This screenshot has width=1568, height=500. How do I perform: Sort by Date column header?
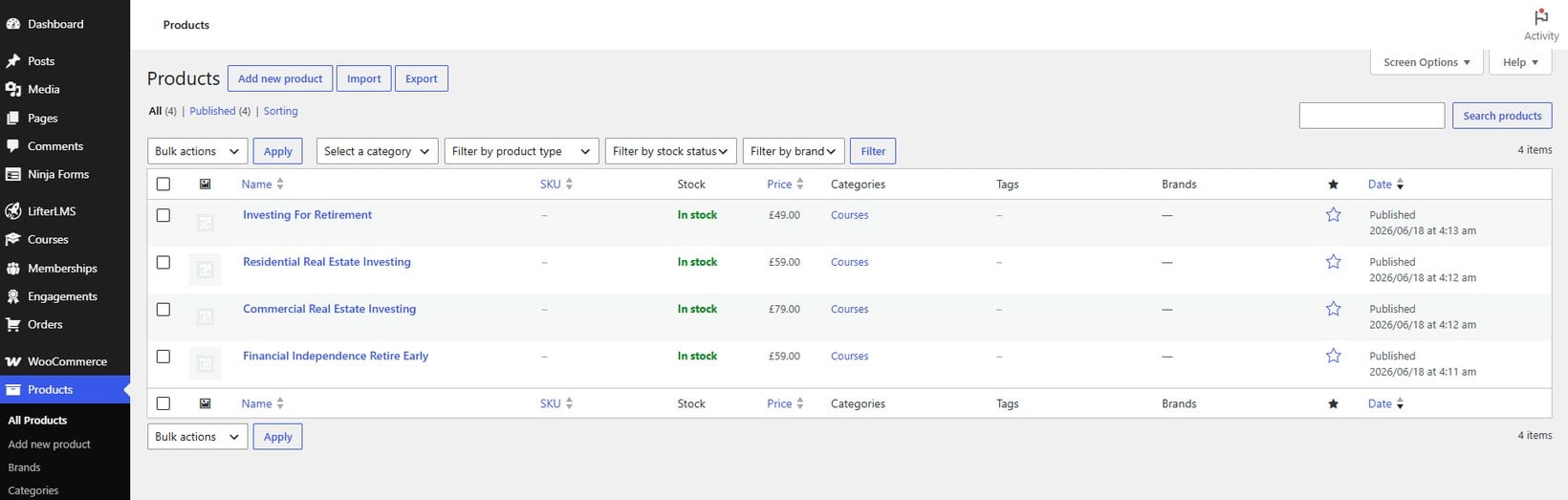[x=1385, y=185]
